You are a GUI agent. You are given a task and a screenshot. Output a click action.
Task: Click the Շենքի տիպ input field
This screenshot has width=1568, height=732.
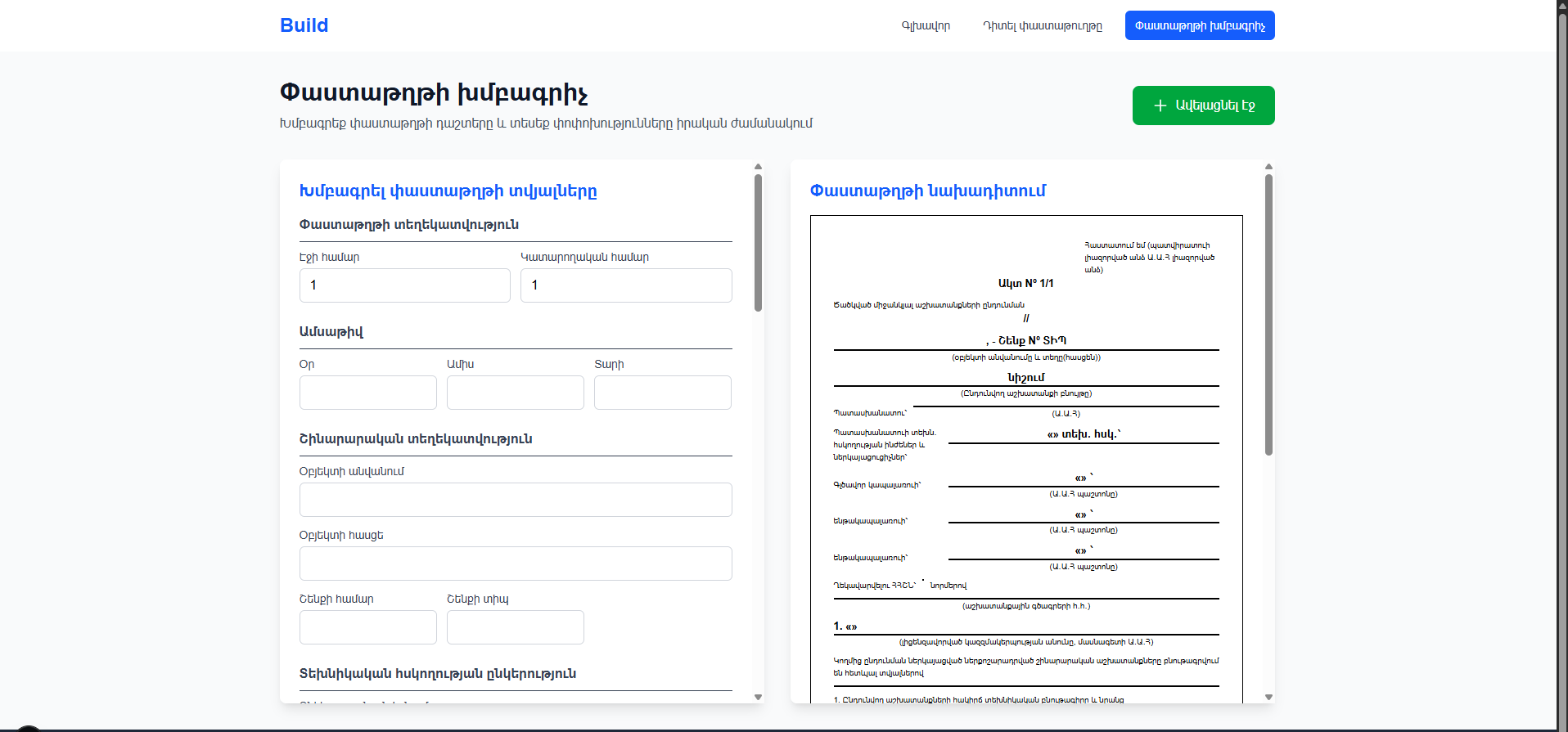click(515, 627)
